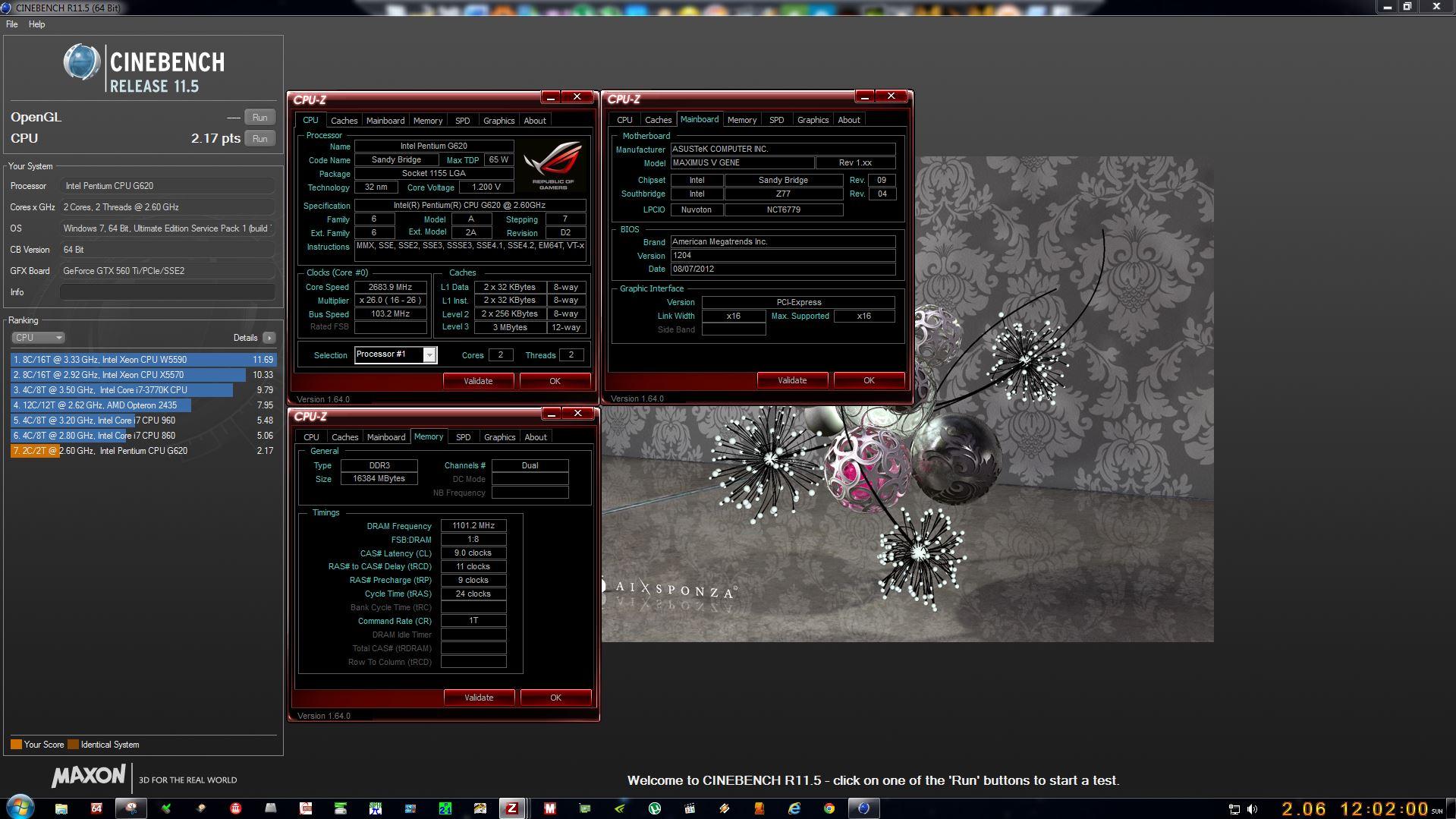Screen dimensions: 1456x819
Task: Select ranking row Intel Xeon CPU W5590
Action: pos(143,360)
